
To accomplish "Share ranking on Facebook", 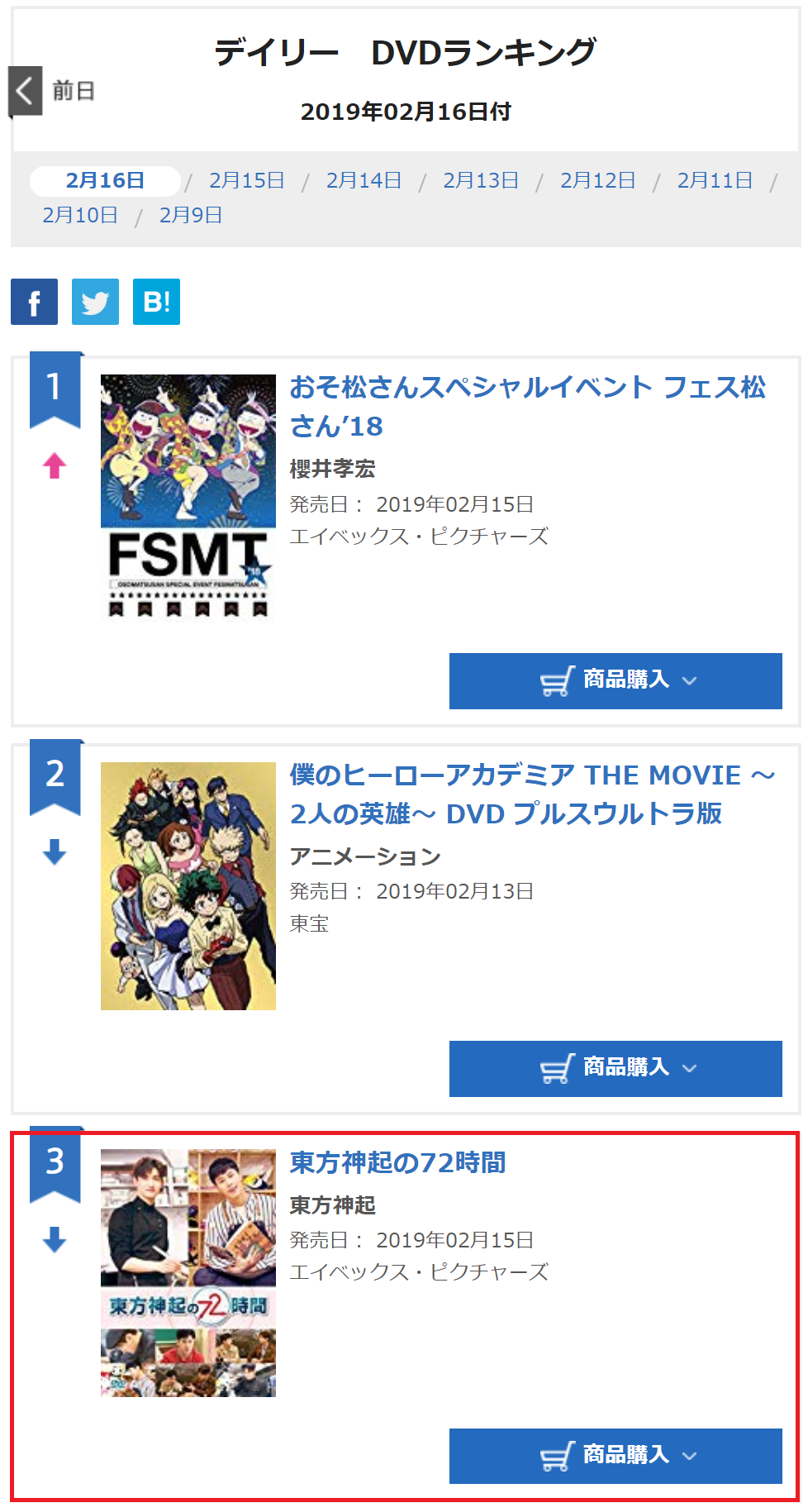I will [34, 302].
